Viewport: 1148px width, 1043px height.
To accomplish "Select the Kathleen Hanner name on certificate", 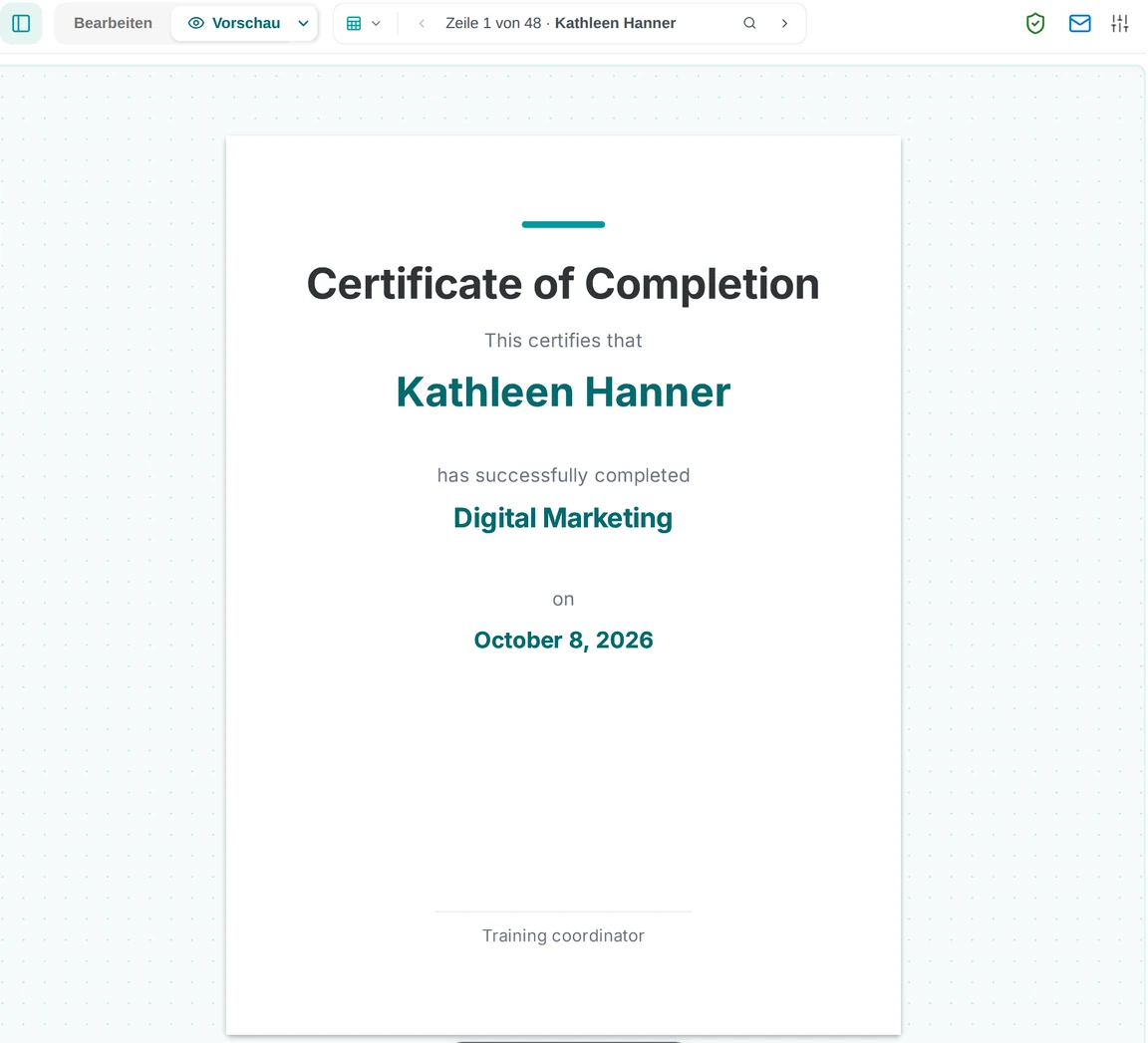I will pyautogui.click(x=563, y=391).
